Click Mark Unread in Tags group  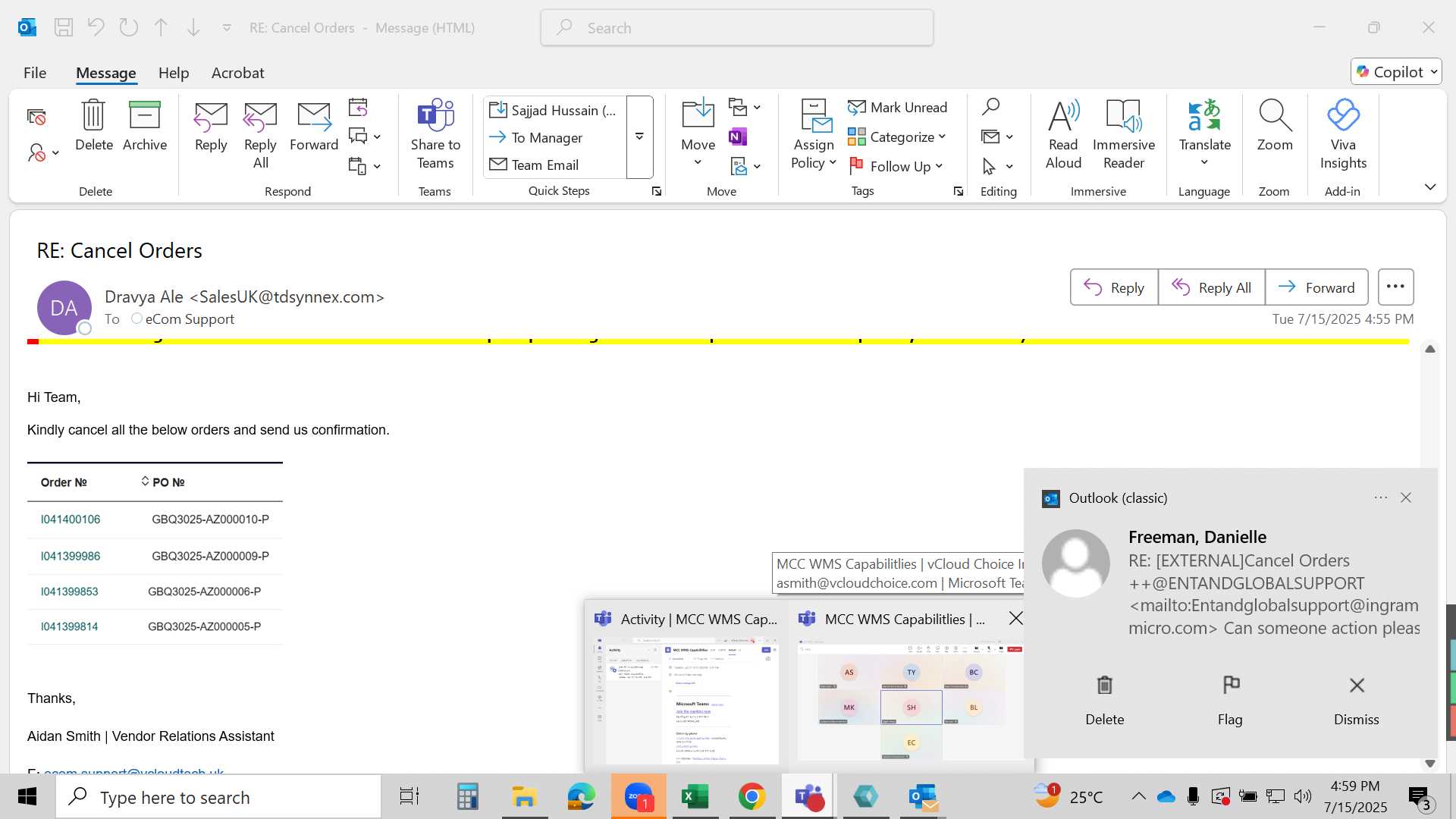pyautogui.click(x=898, y=107)
